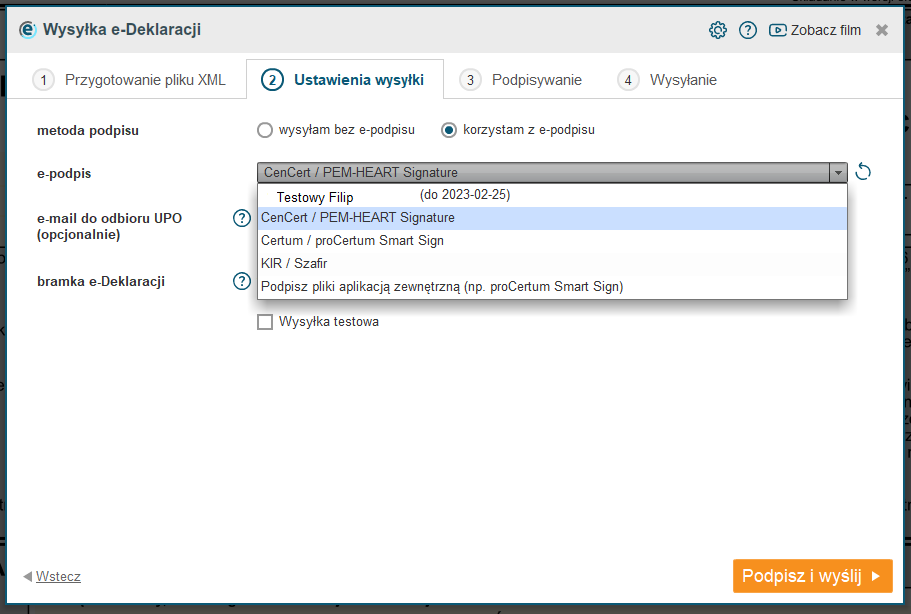Click the Zobacz film video icon
This screenshot has width=911, height=614.
click(x=777, y=30)
